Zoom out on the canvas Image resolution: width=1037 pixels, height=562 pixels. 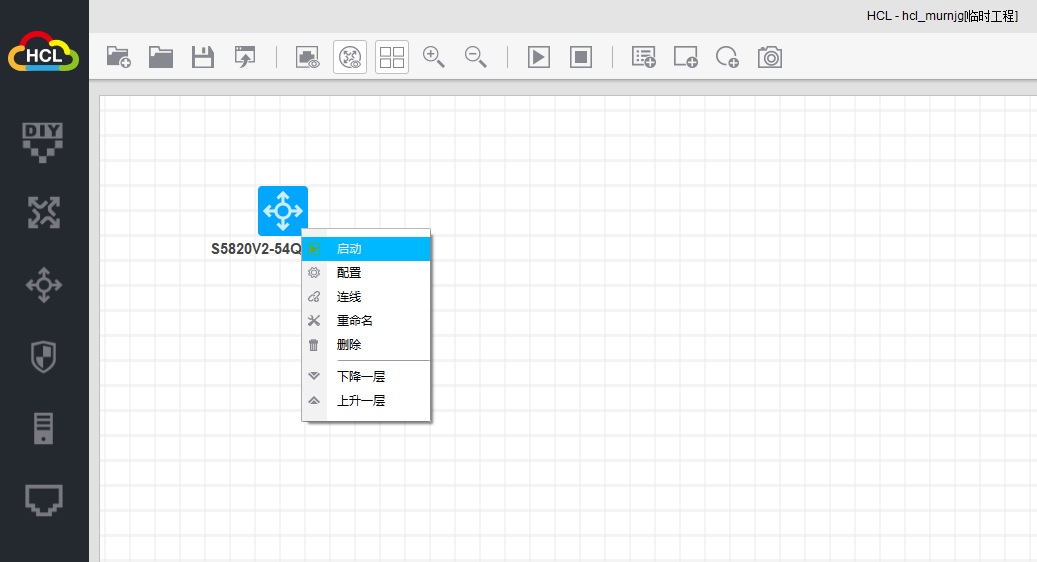476,57
